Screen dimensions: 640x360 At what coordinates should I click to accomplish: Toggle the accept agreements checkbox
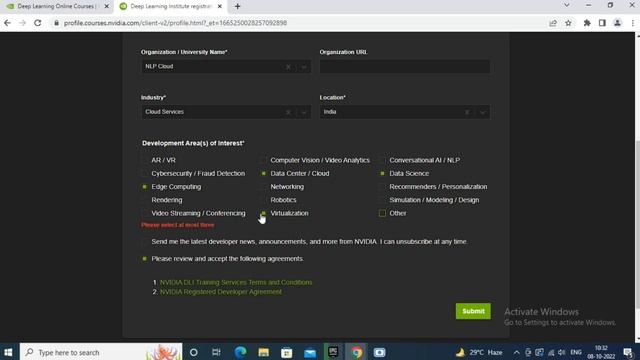click(144, 259)
